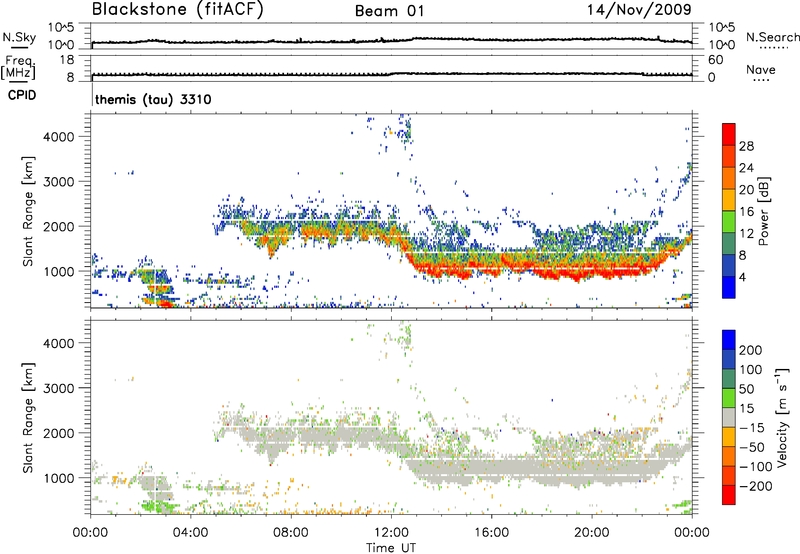Screen dimensions: 800x554
Task: Click the "08:00" time axis label
Action: click(x=291, y=533)
